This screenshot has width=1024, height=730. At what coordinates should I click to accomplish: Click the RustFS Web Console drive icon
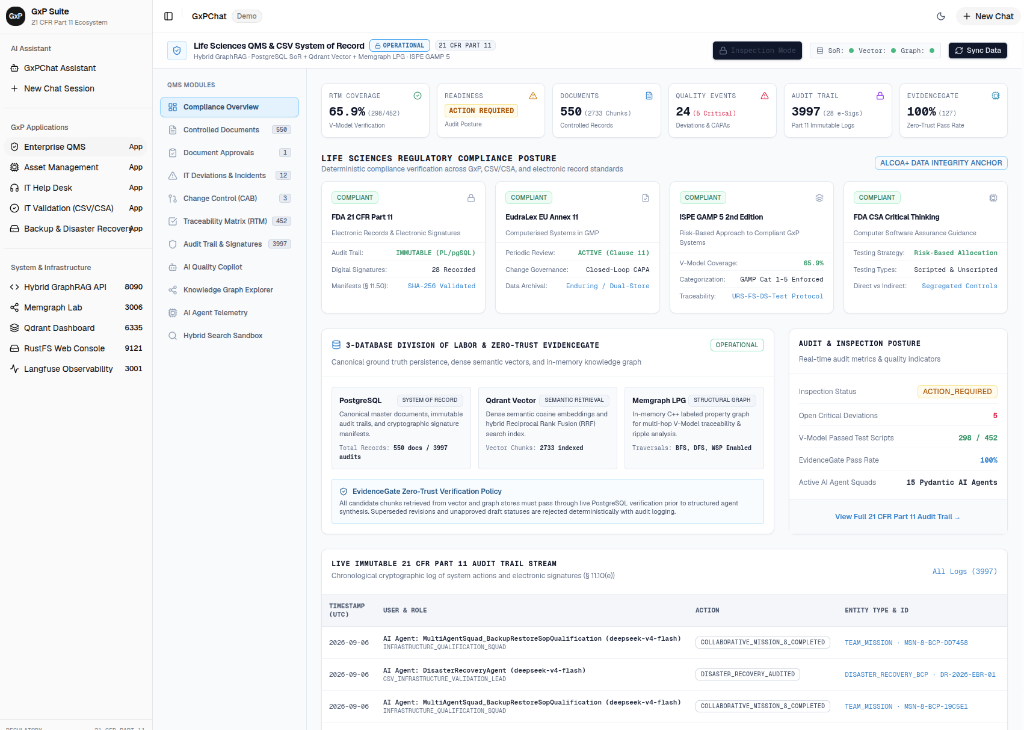point(14,348)
